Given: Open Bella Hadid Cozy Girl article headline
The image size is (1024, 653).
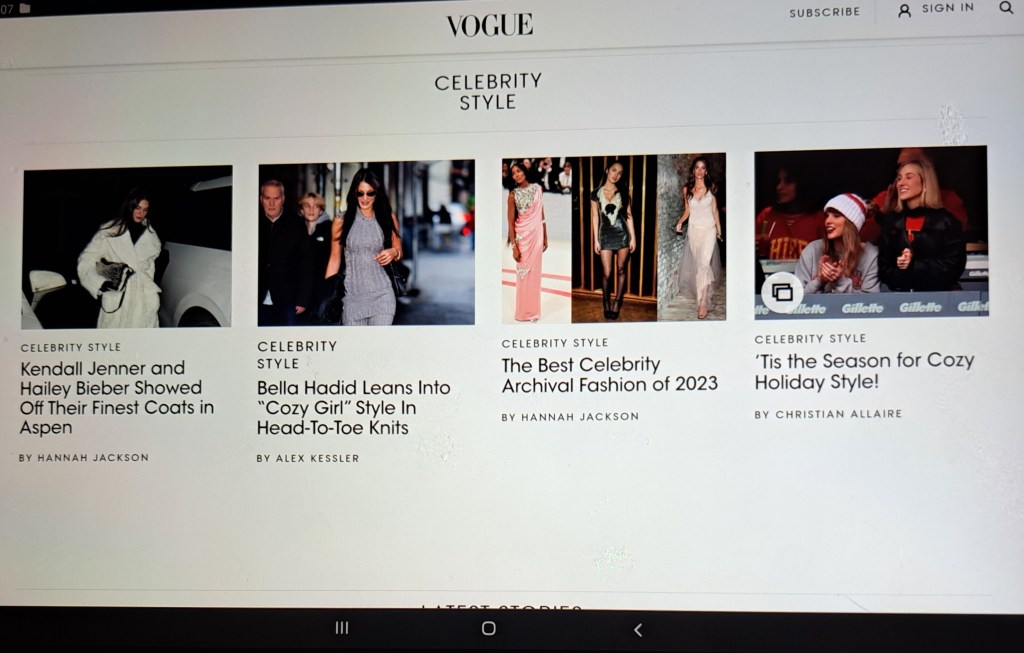Looking at the screenshot, I should pos(353,407).
